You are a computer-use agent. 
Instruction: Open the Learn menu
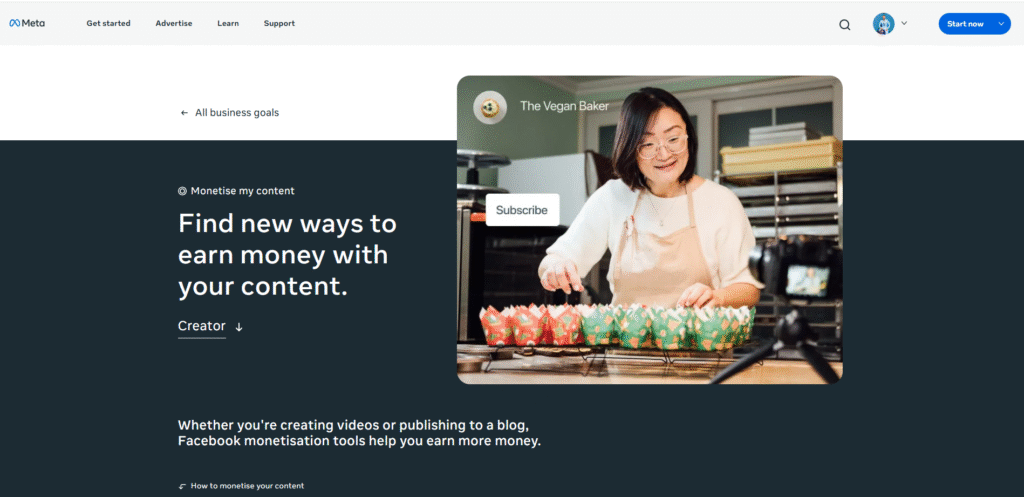point(228,24)
